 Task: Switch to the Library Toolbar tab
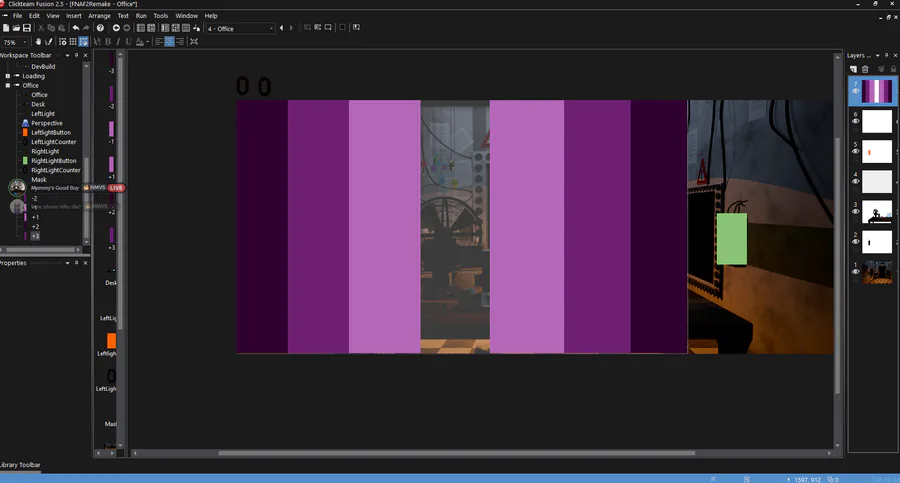pyautogui.click(x=20, y=465)
